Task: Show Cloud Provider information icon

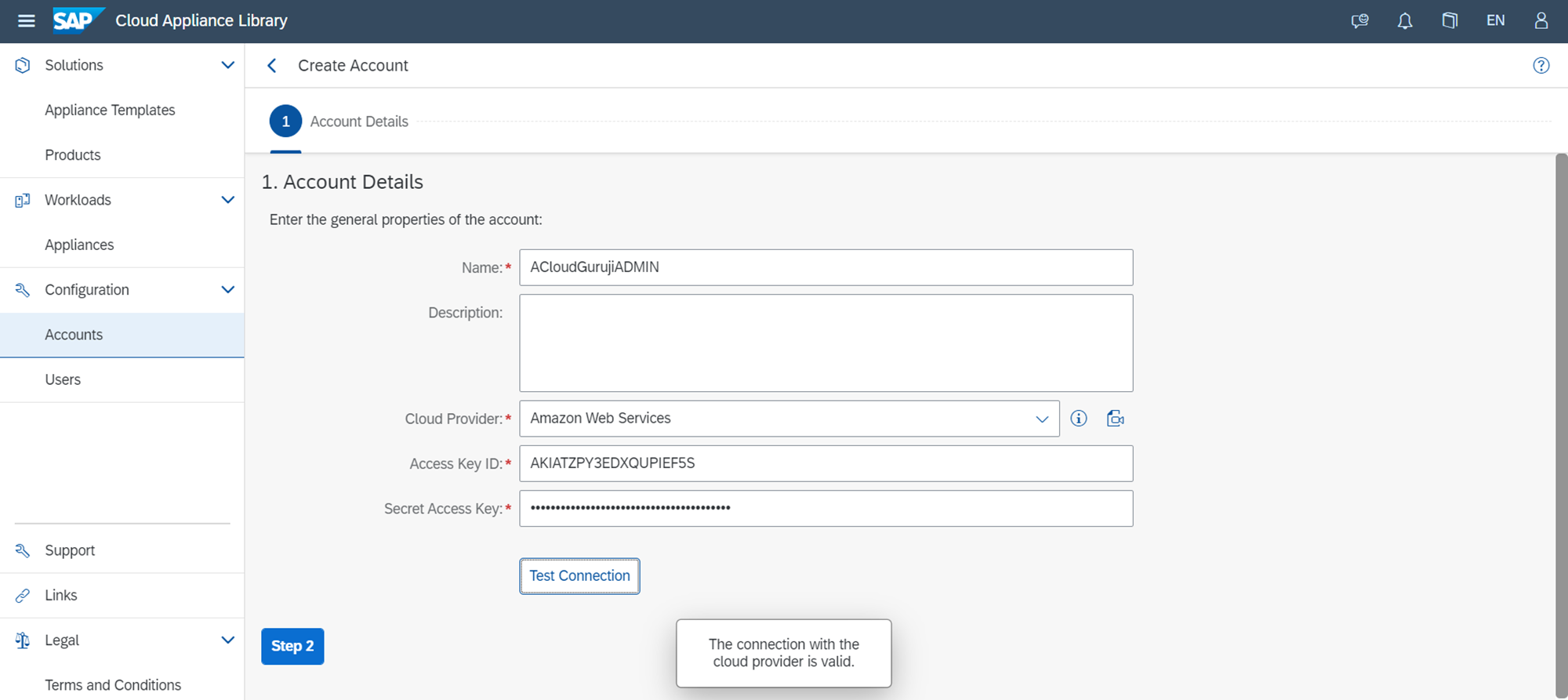Action: (1079, 419)
